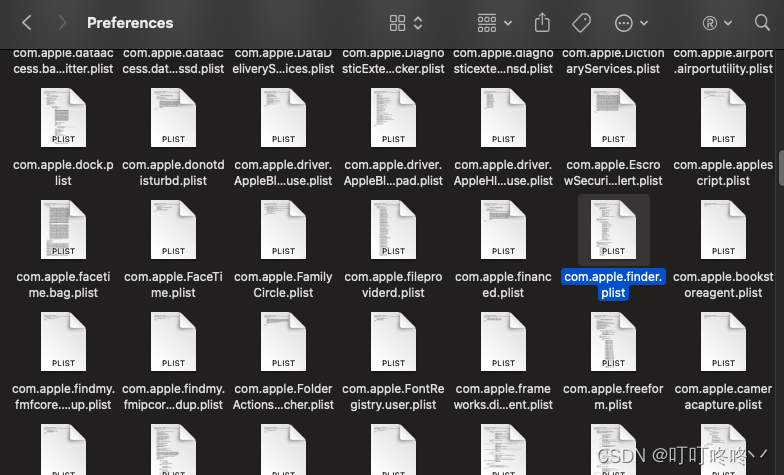Select com.apple.dock.plist file icon
This screenshot has width=784, height=475.
(63, 118)
